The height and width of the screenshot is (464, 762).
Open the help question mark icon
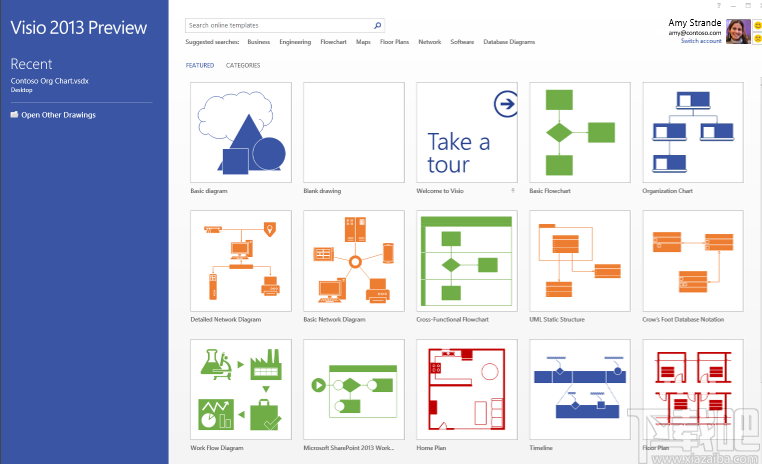click(x=719, y=6)
